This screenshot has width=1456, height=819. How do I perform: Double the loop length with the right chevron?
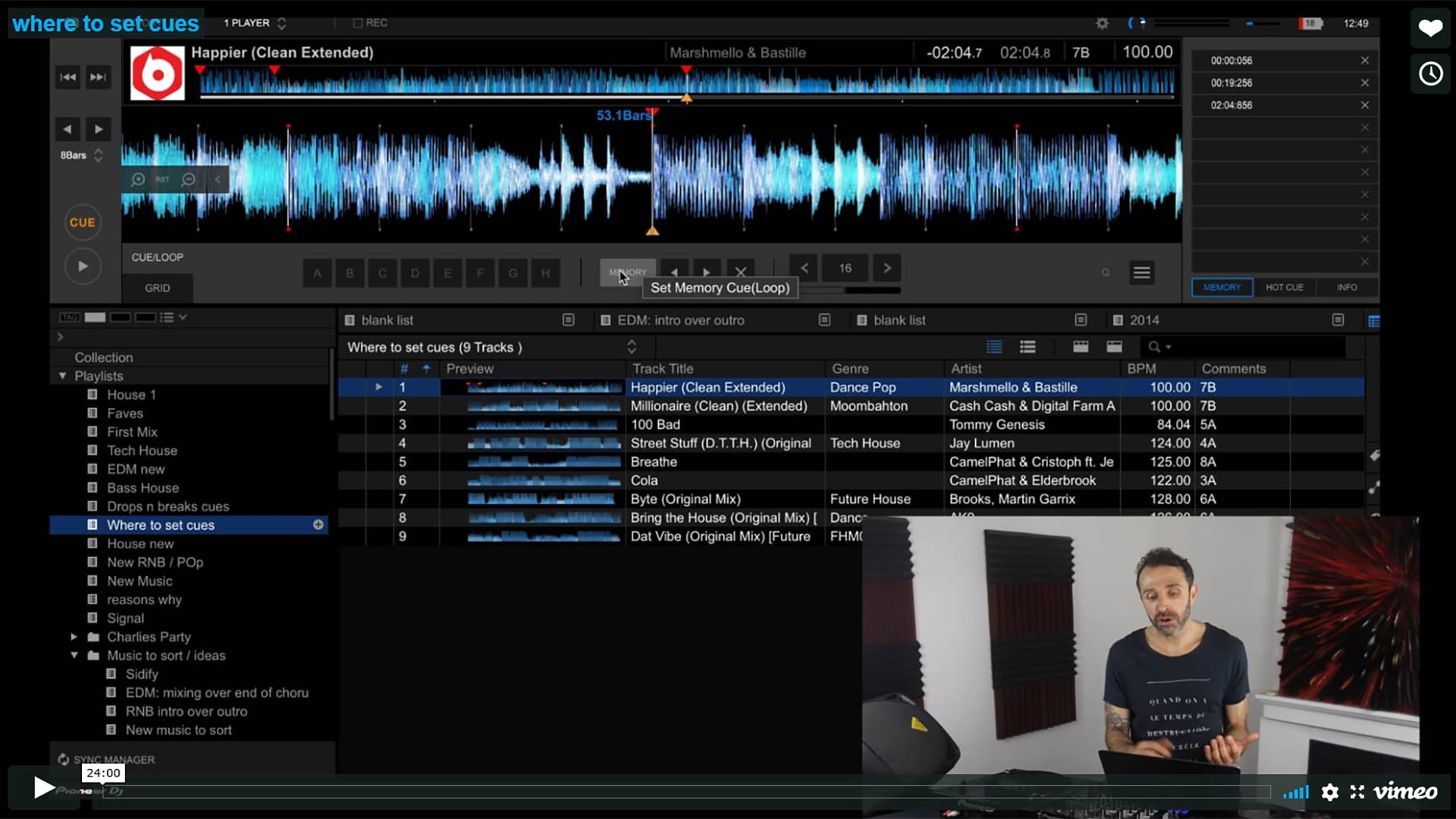tap(886, 268)
